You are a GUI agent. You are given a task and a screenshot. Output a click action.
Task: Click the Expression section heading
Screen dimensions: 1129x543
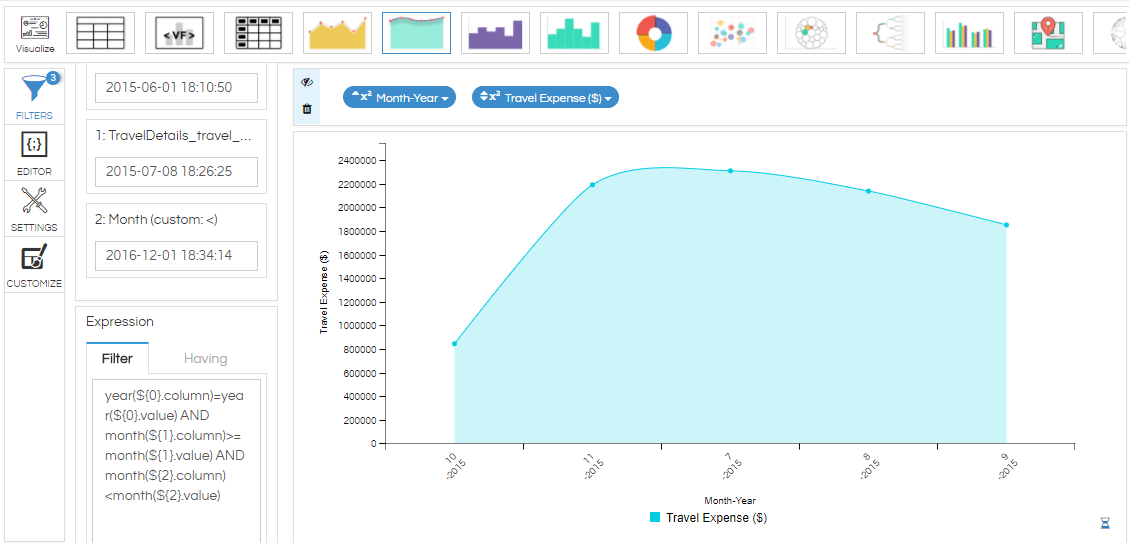tap(120, 321)
